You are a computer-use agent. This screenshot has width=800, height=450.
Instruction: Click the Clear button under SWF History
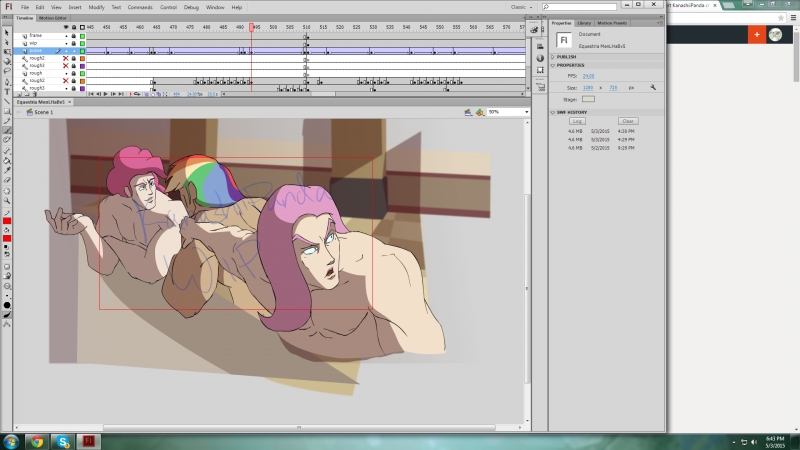[628, 121]
